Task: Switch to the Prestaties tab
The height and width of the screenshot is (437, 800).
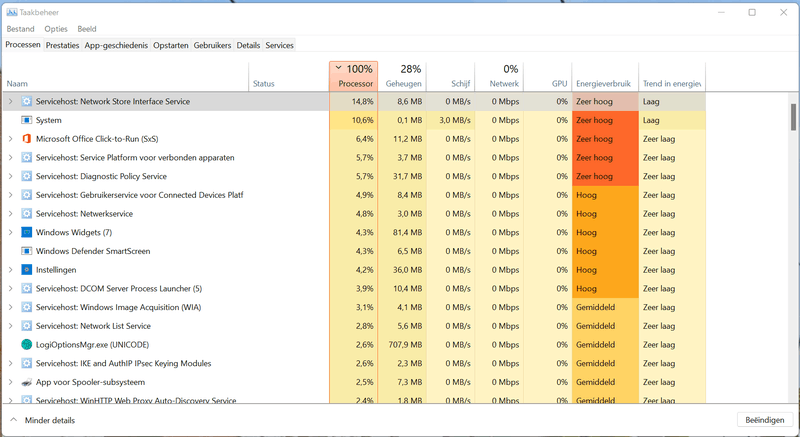Action: [x=62, y=45]
